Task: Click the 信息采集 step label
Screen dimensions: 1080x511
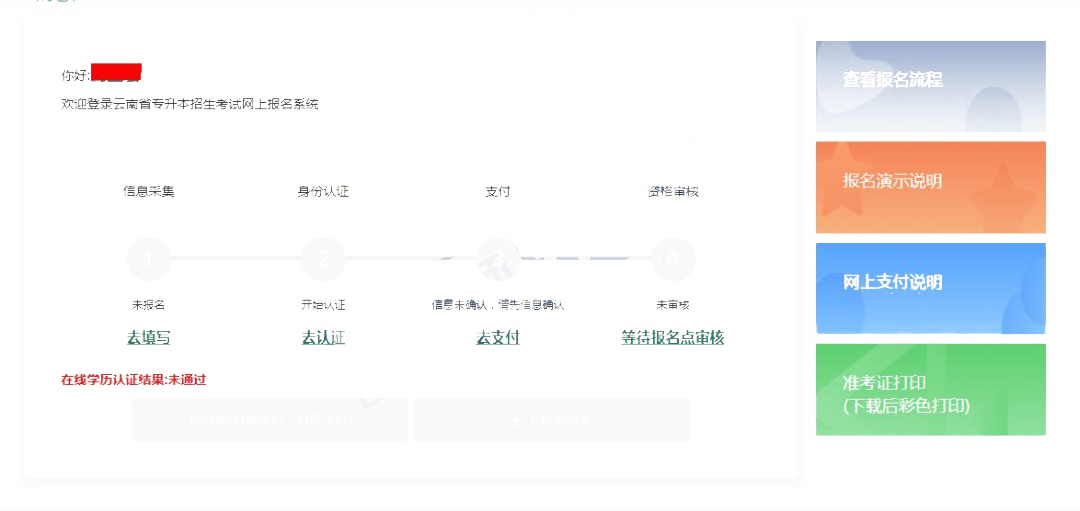Action: point(149,191)
